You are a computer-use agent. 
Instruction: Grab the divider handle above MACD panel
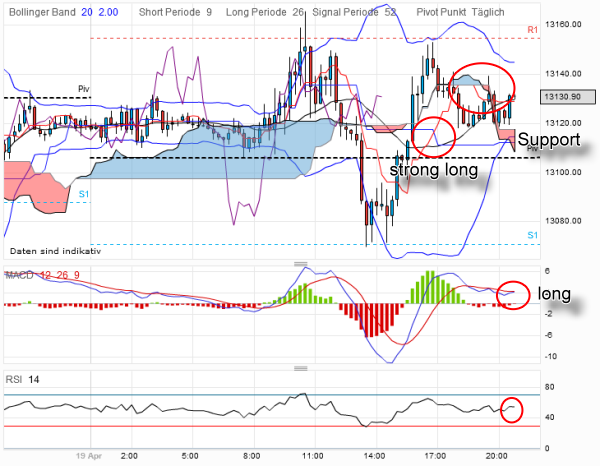click(301, 264)
